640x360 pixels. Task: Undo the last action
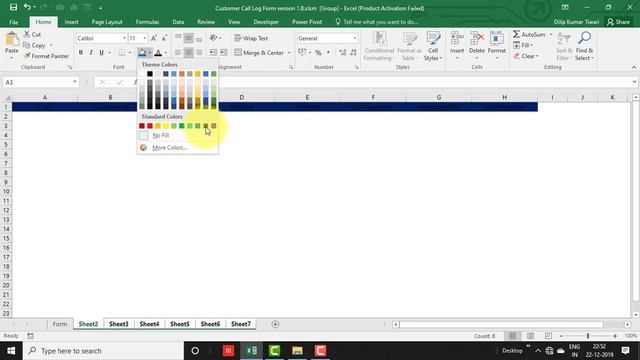click(x=27, y=7)
